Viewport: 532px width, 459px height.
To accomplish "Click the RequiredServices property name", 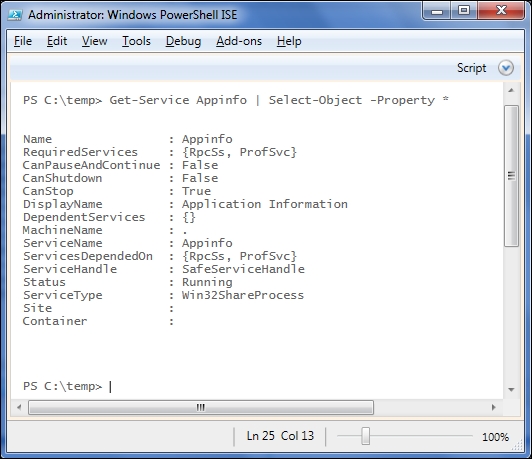I will (80, 152).
